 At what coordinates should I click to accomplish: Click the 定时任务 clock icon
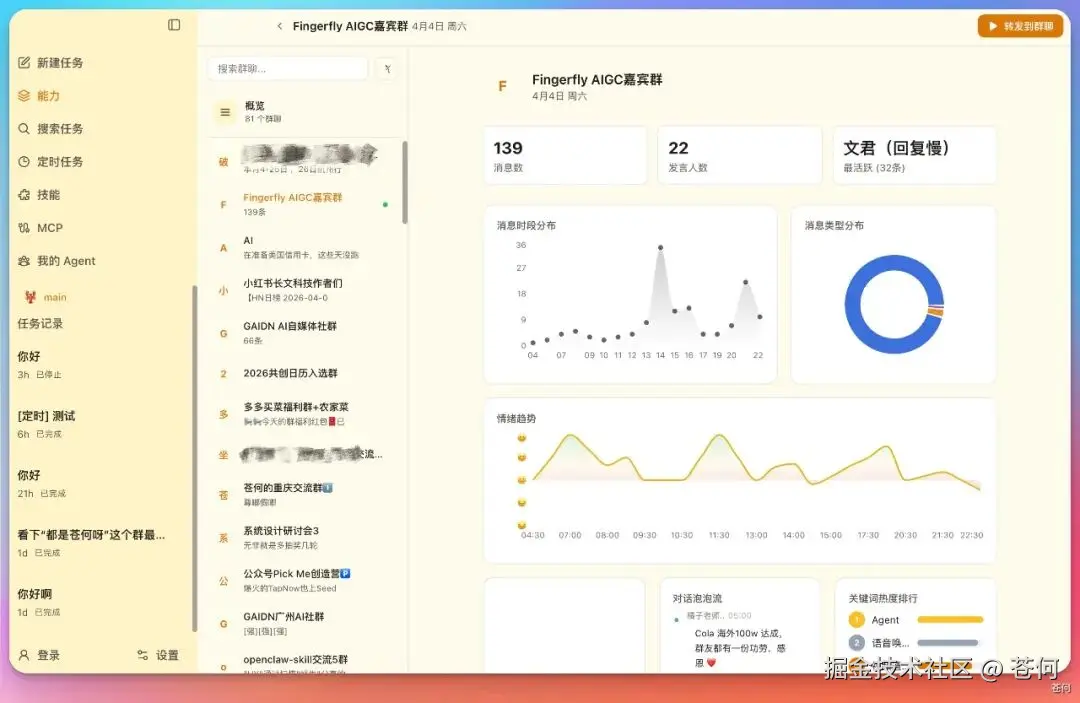[24, 161]
